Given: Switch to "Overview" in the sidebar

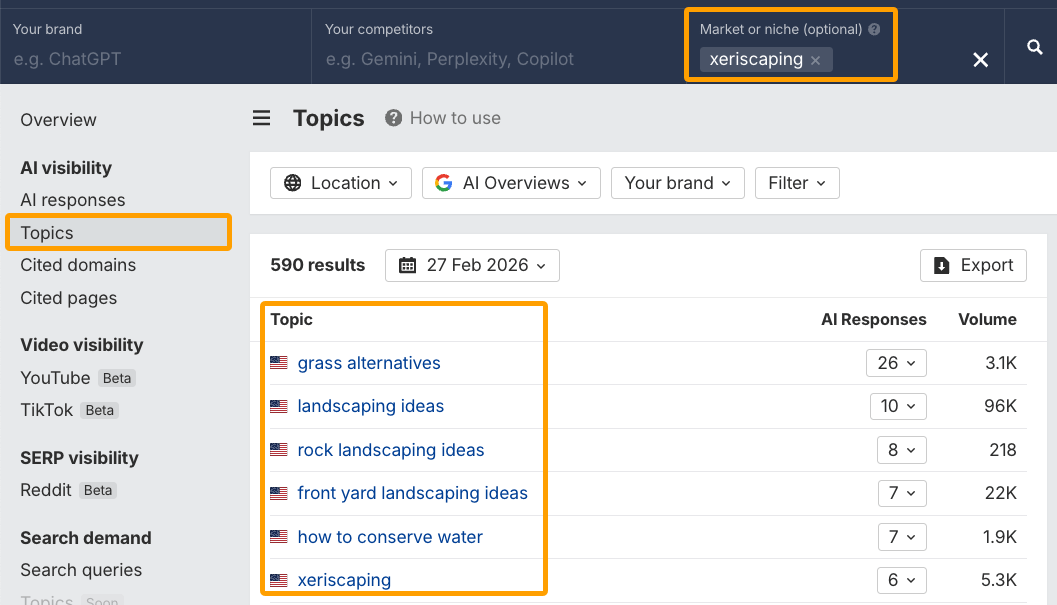Looking at the screenshot, I should click(x=58, y=119).
